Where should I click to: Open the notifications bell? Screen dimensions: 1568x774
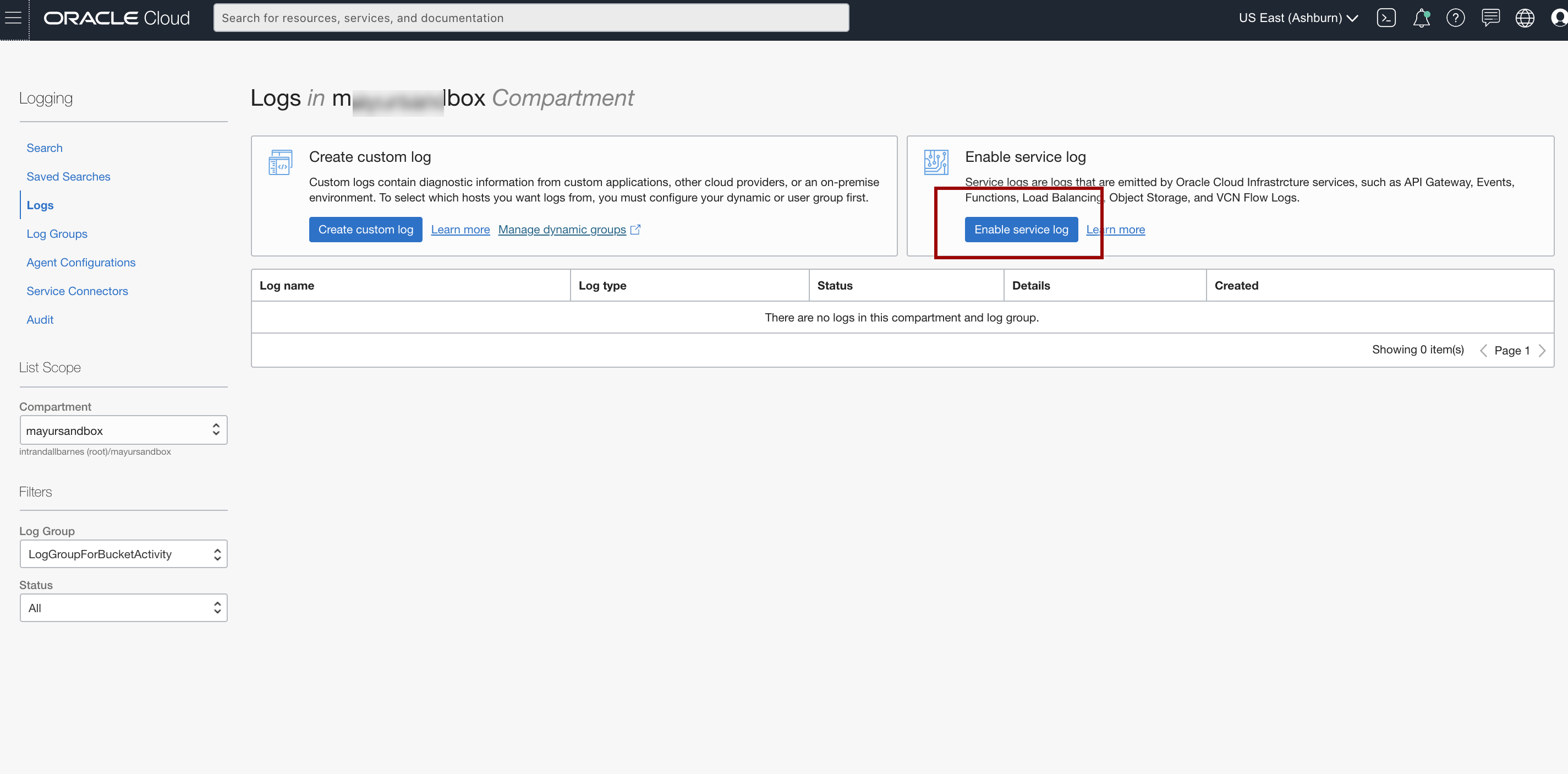pos(1421,18)
